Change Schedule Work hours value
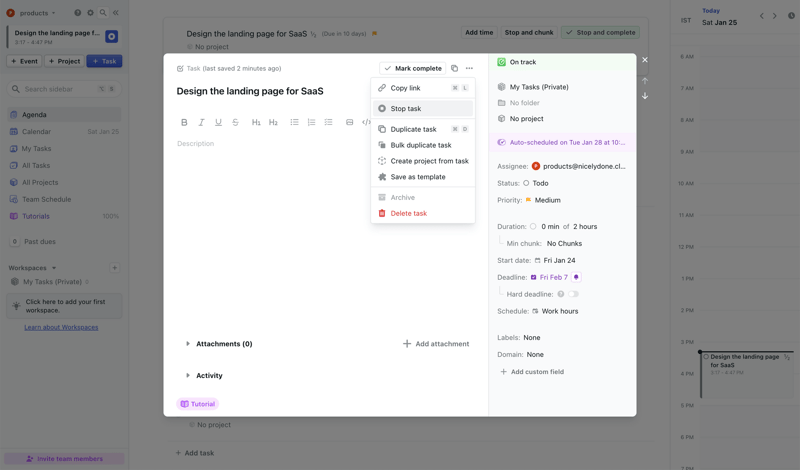The height and width of the screenshot is (470, 800). (x=555, y=311)
